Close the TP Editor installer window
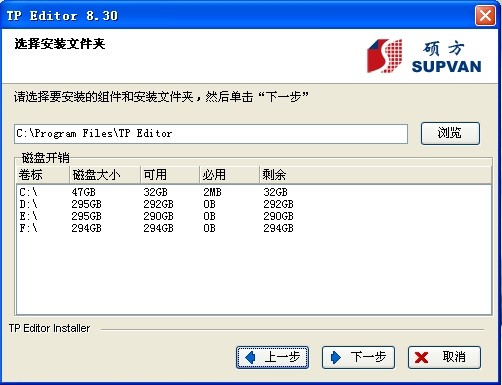502x385 pixels. 485,15
